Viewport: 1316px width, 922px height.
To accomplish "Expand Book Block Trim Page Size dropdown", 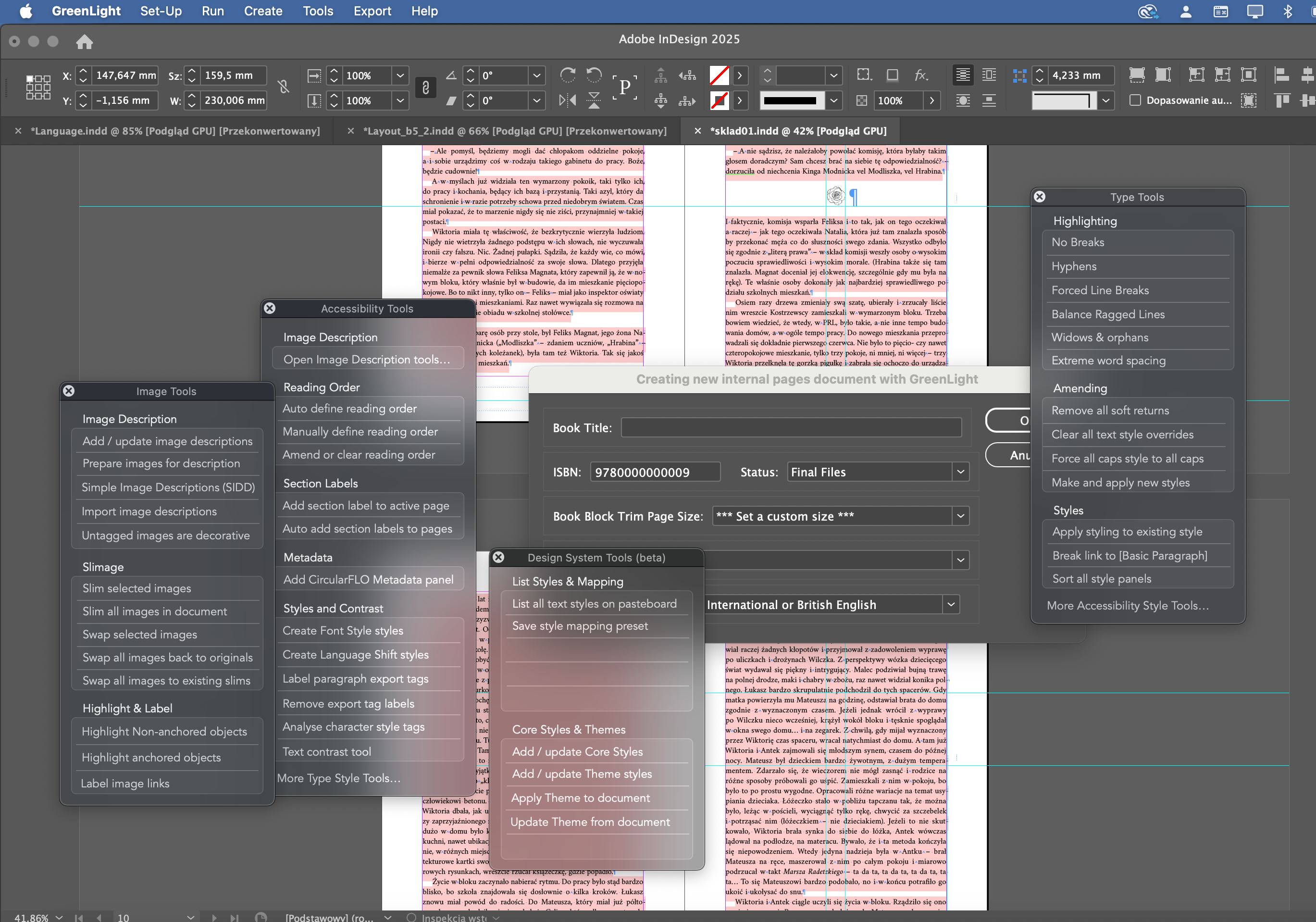I will 961,516.
